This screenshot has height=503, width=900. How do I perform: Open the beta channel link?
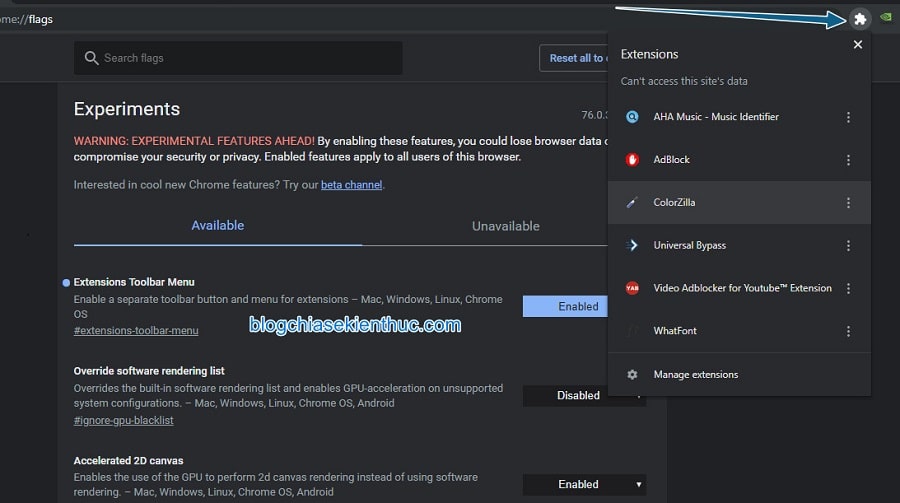[x=351, y=185]
